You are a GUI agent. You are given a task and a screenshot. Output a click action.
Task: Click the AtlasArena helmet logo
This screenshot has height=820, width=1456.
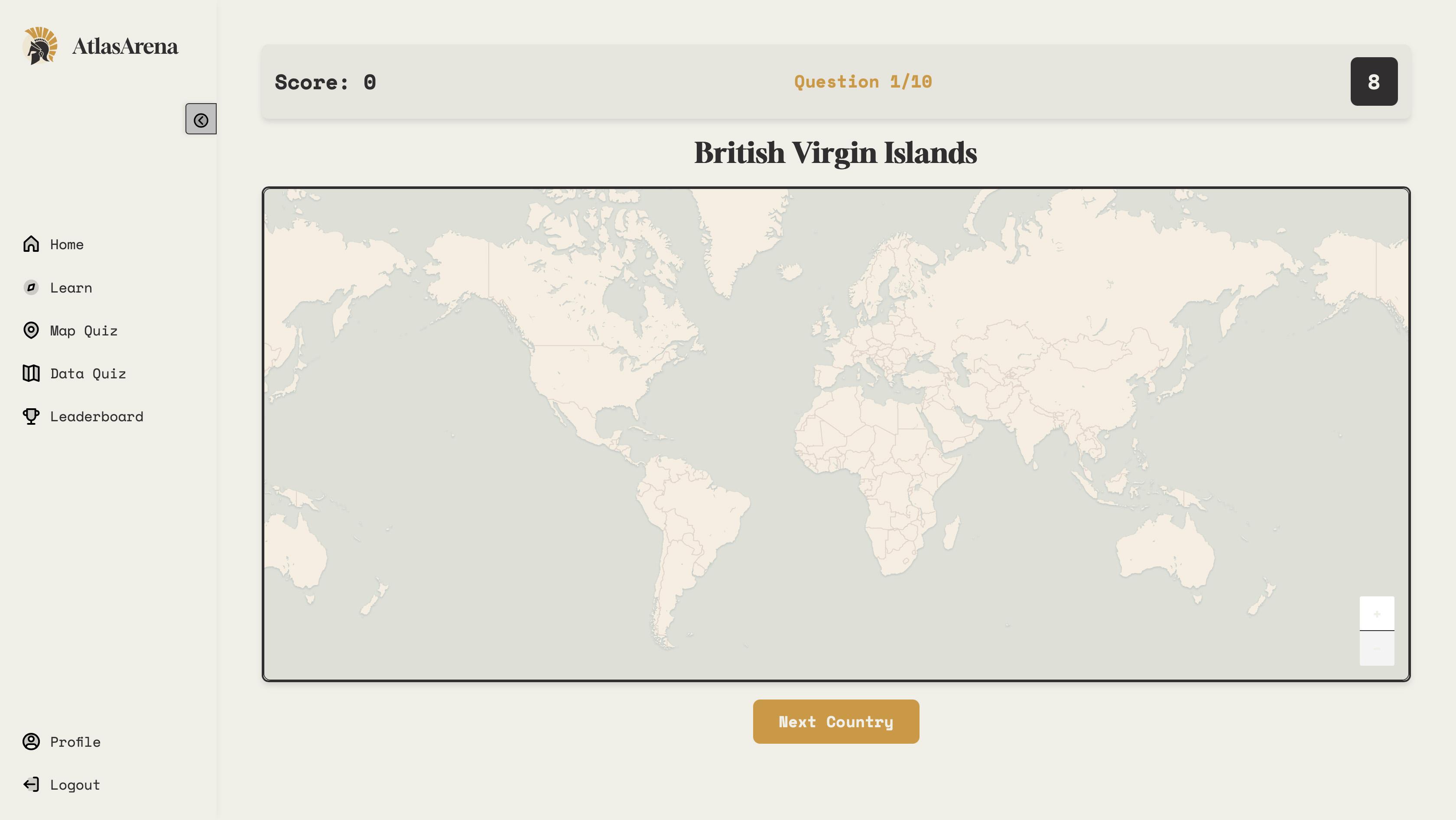(39, 46)
